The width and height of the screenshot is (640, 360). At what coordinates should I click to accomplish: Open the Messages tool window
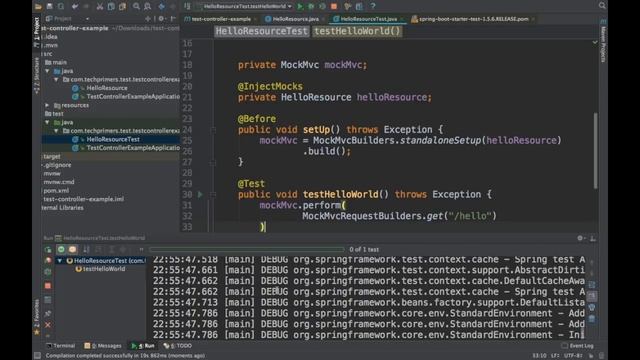(x=103, y=346)
